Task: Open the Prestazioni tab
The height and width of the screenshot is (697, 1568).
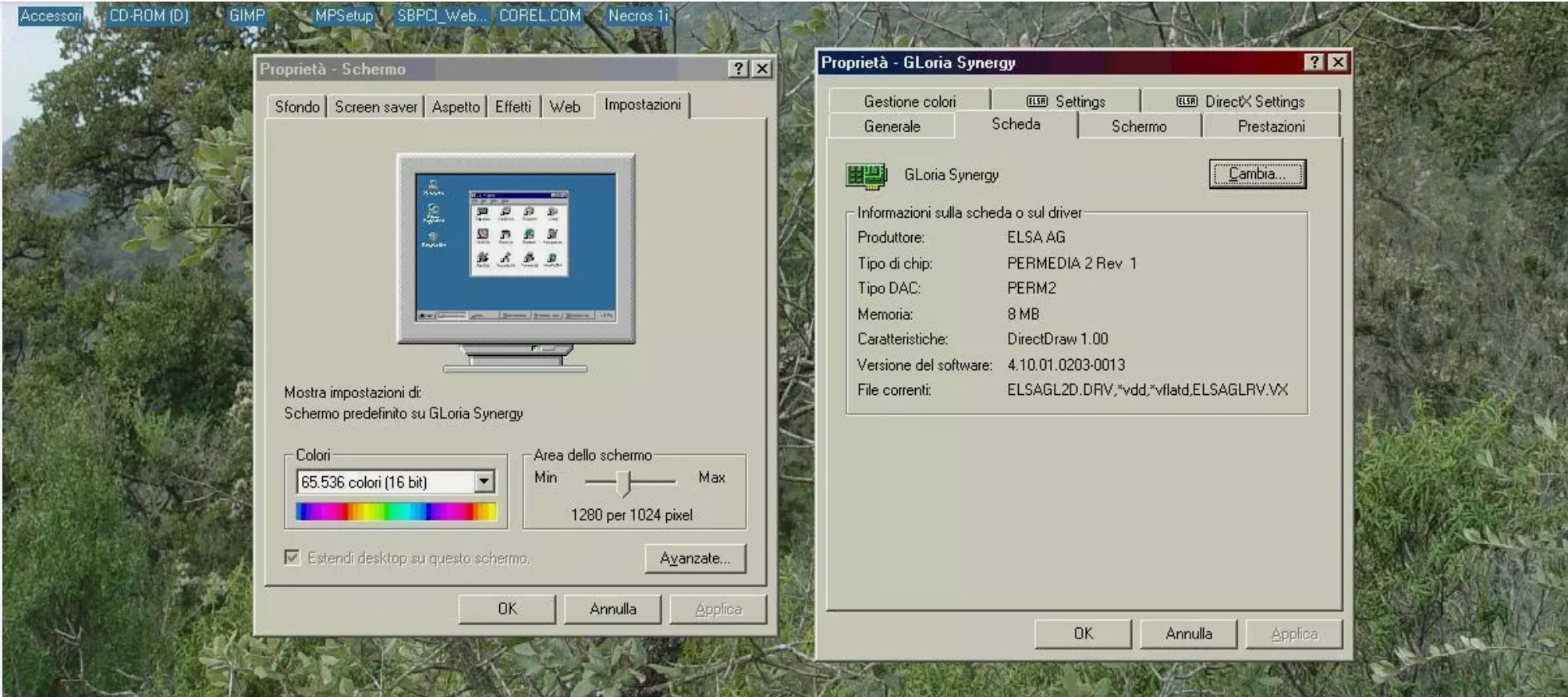Action: tap(1271, 126)
